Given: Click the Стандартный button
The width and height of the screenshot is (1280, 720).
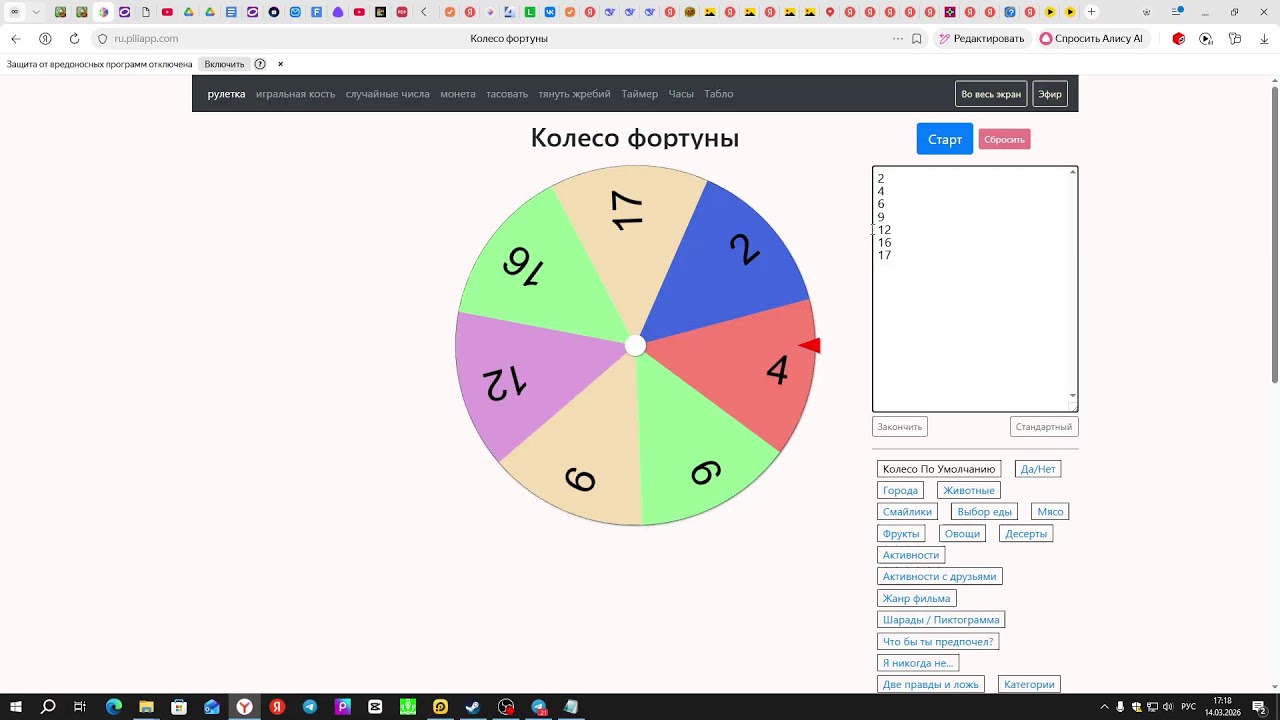Looking at the screenshot, I should (1044, 427).
